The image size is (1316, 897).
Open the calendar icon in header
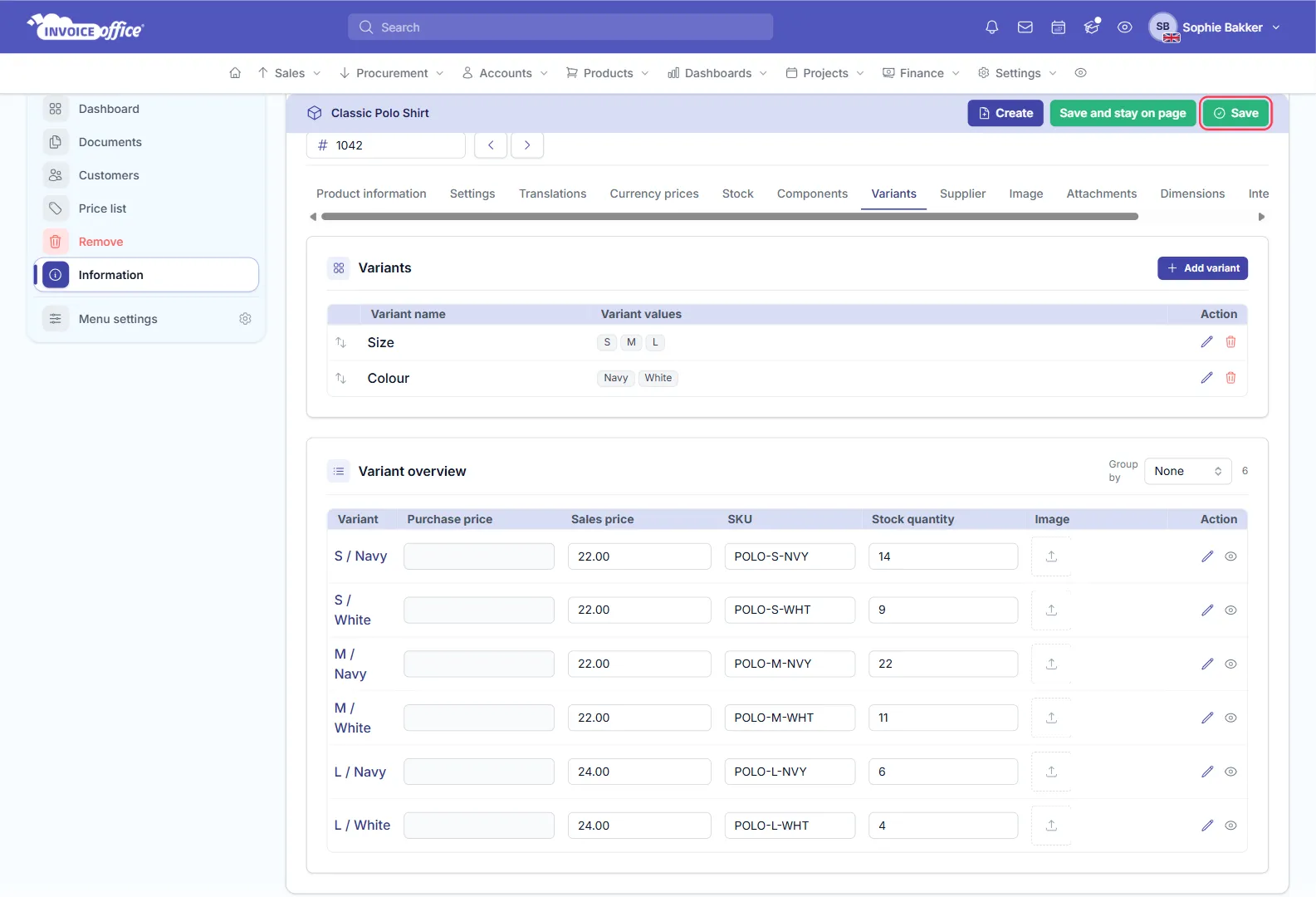(x=1059, y=27)
